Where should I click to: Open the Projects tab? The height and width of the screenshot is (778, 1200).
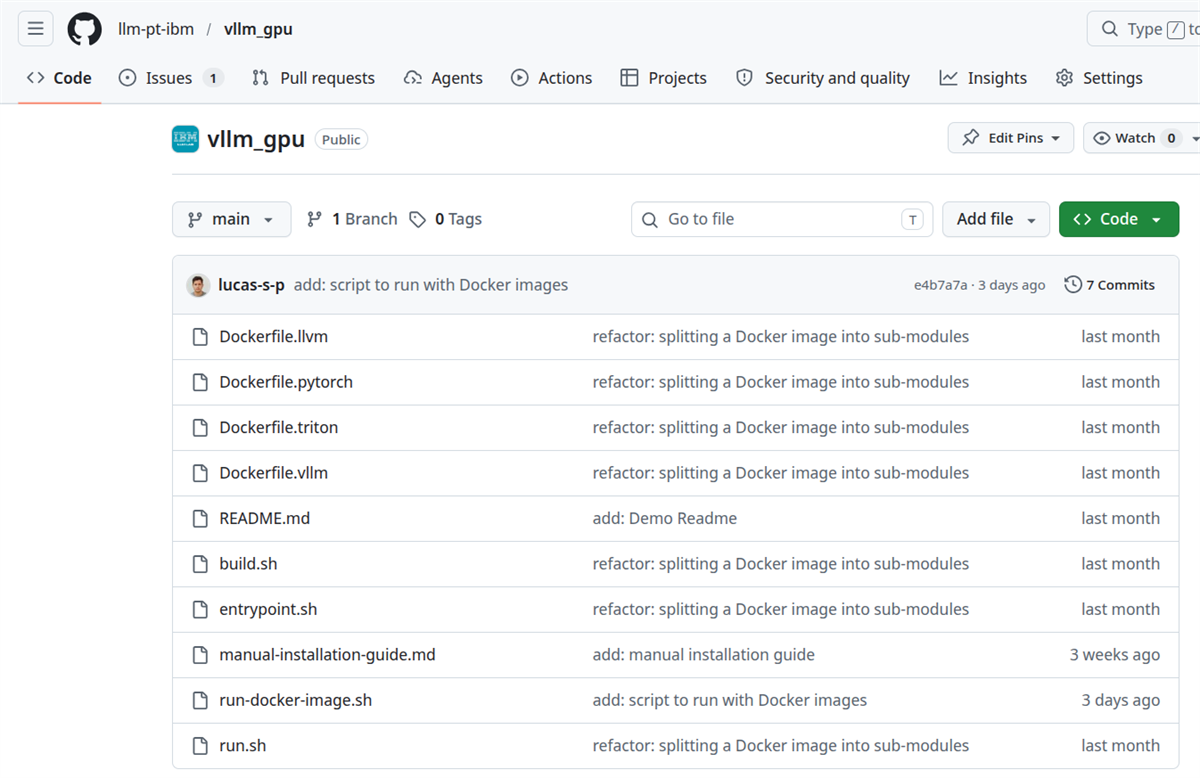click(x=664, y=78)
